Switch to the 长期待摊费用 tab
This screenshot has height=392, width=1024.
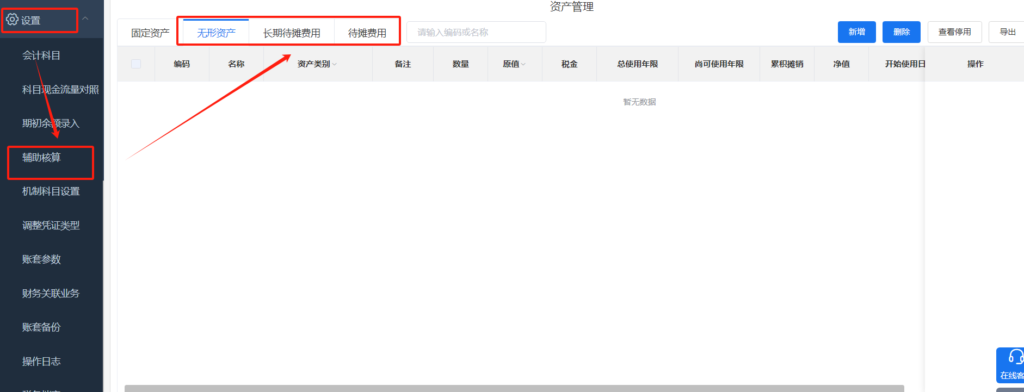291,33
